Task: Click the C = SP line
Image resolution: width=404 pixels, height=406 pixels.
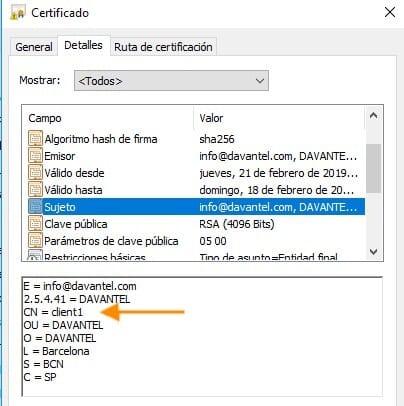Action: [40, 377]
